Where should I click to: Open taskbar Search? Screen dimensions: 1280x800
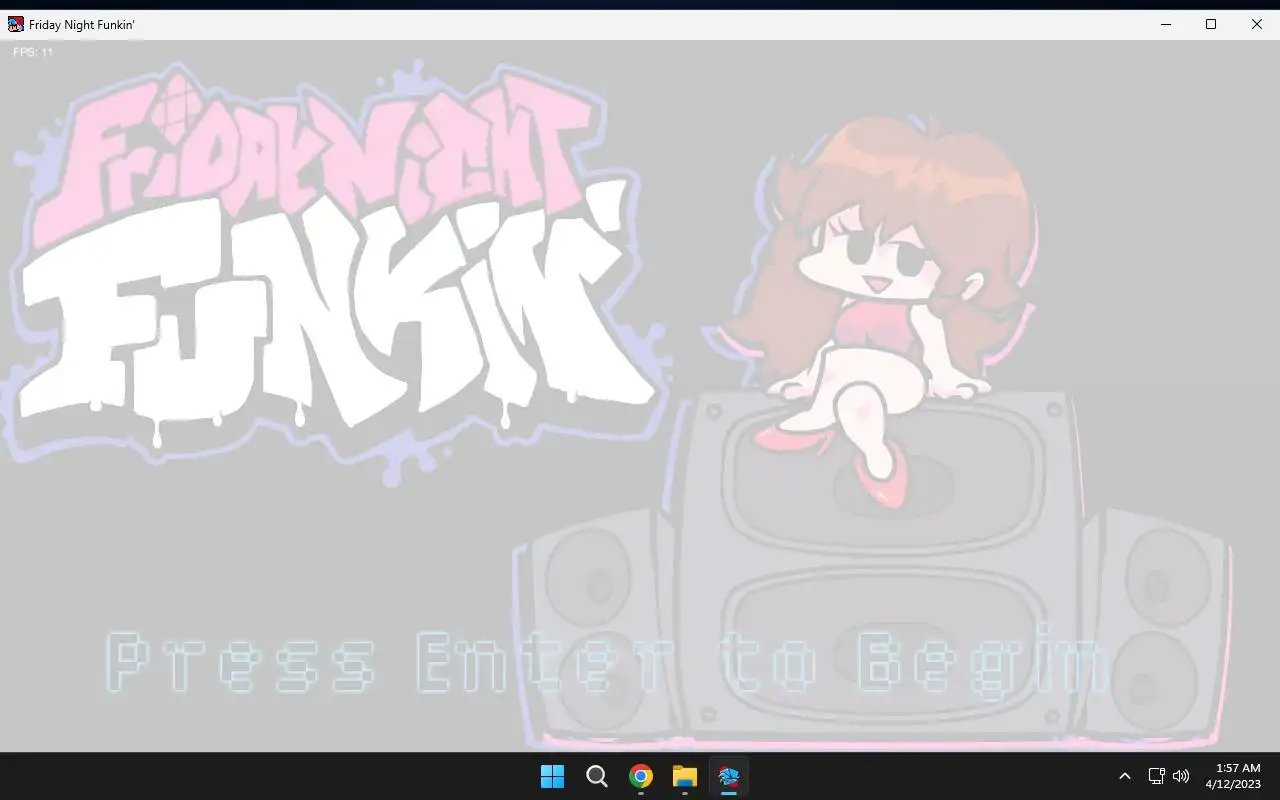[x=597, y=776]
